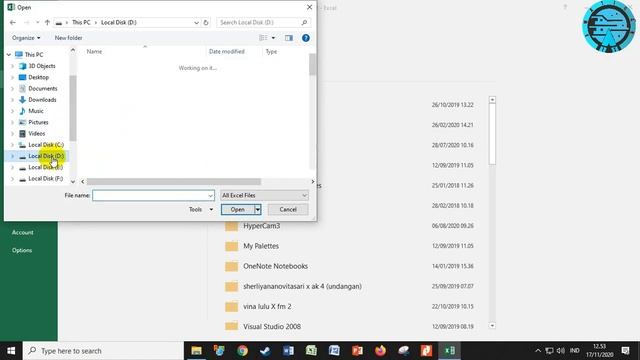Select Desktop in navigation tree
The image size is (640, 360).
(38, 77)
